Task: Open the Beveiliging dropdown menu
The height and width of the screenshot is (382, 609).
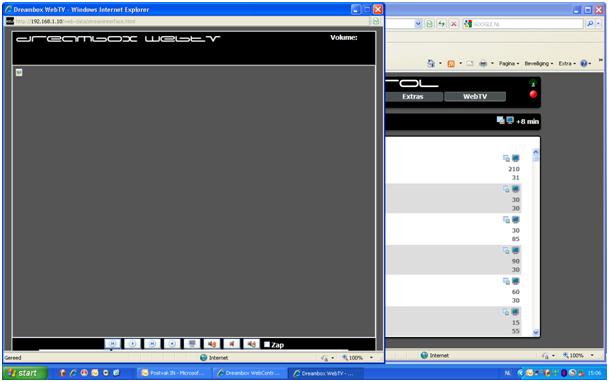Action: click(x=539, y=63)
